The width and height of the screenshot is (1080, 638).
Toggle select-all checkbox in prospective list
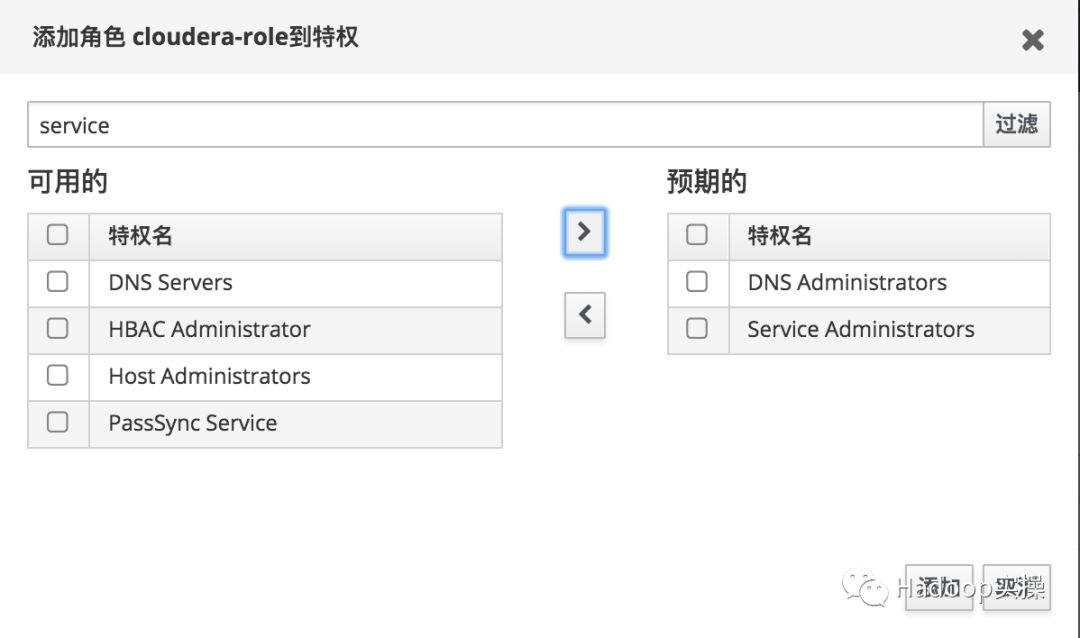coord(697,235)
